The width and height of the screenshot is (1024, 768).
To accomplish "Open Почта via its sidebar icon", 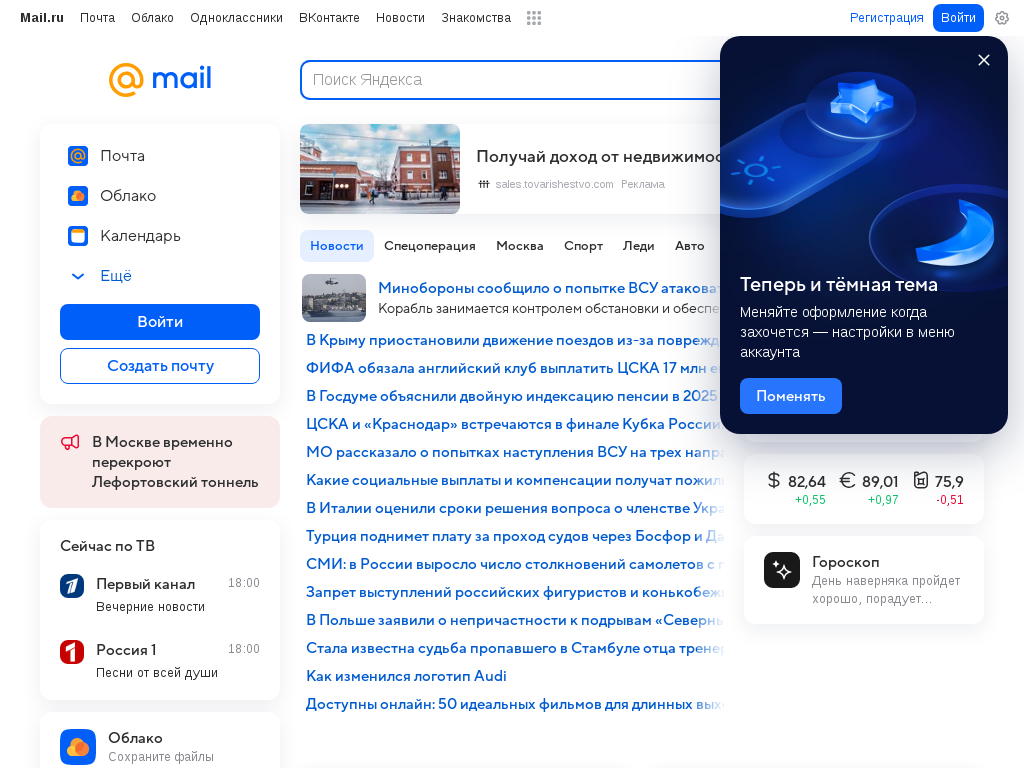I will pyautogui.click(x=78, y=156).
